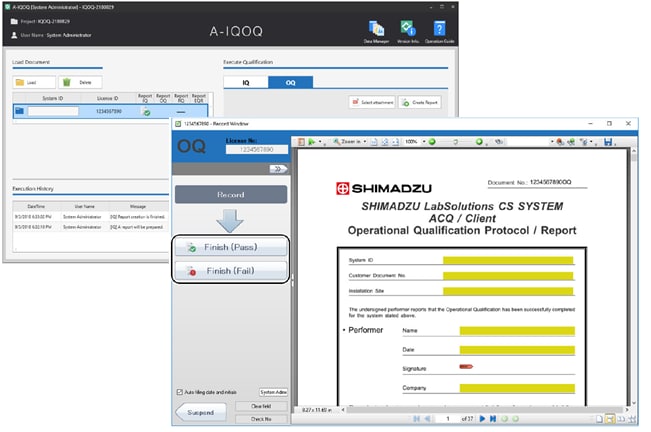
Task: Click the System ID field in selected row
Action: coord(53,111)
